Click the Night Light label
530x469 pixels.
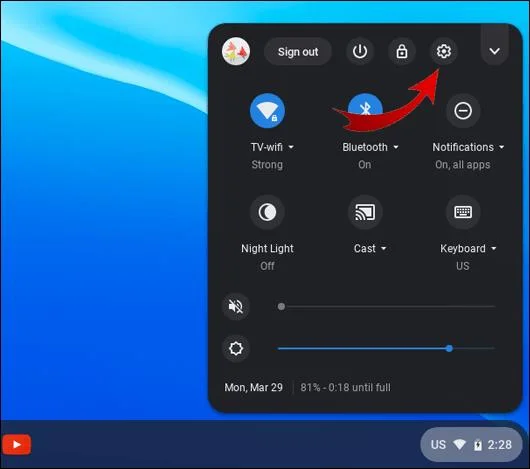click(x=267, y=248)
